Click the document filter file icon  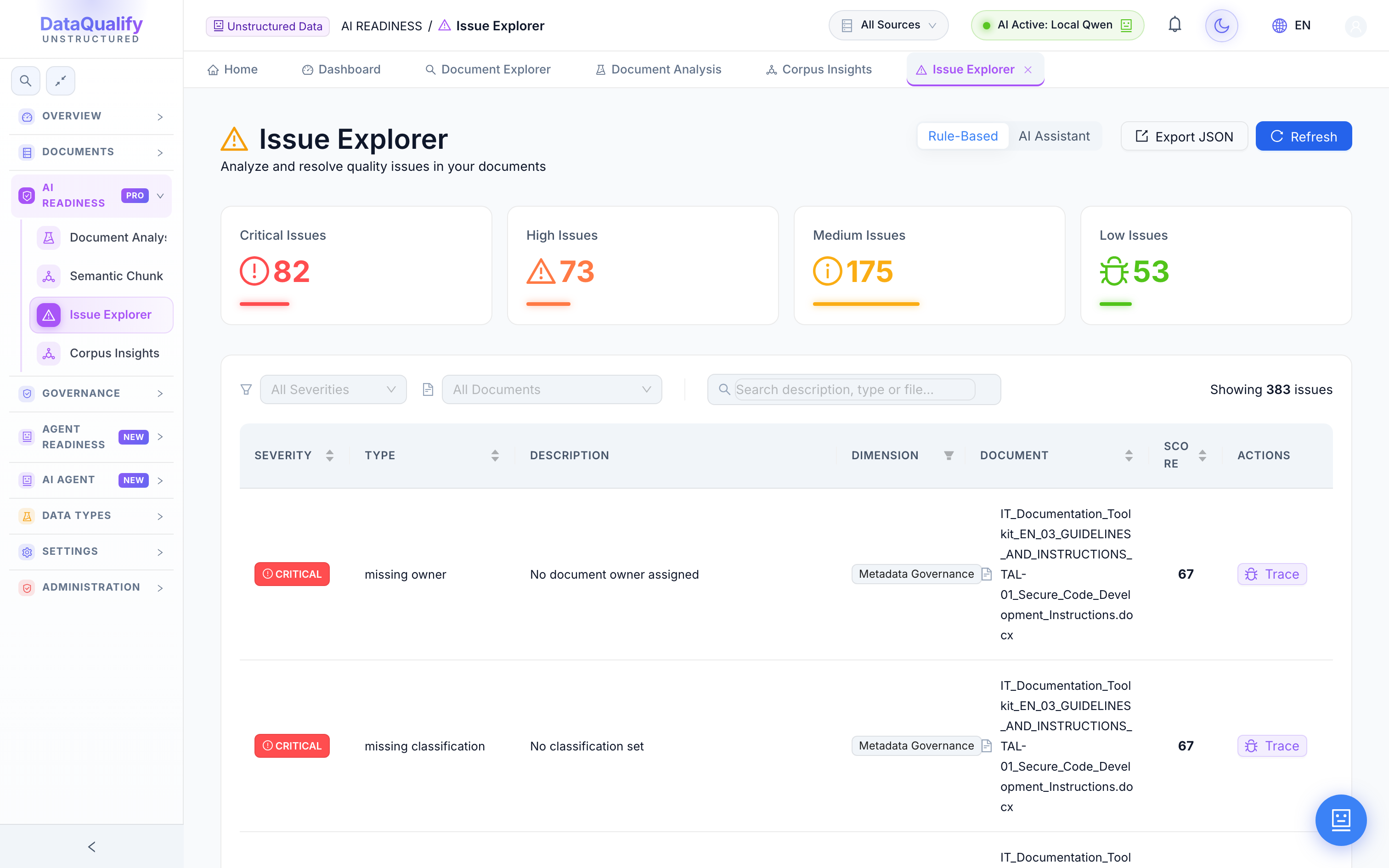click(x=428, y=390)
